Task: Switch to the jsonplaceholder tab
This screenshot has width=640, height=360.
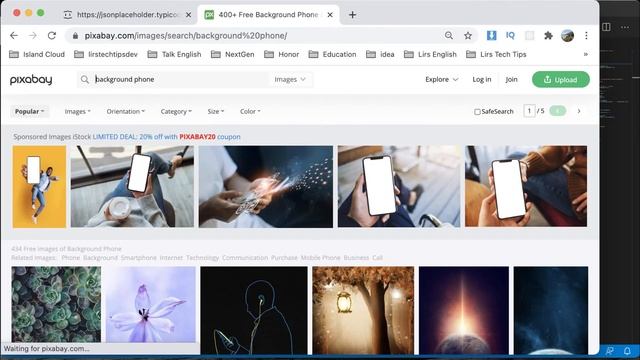Action: [127, 15]
